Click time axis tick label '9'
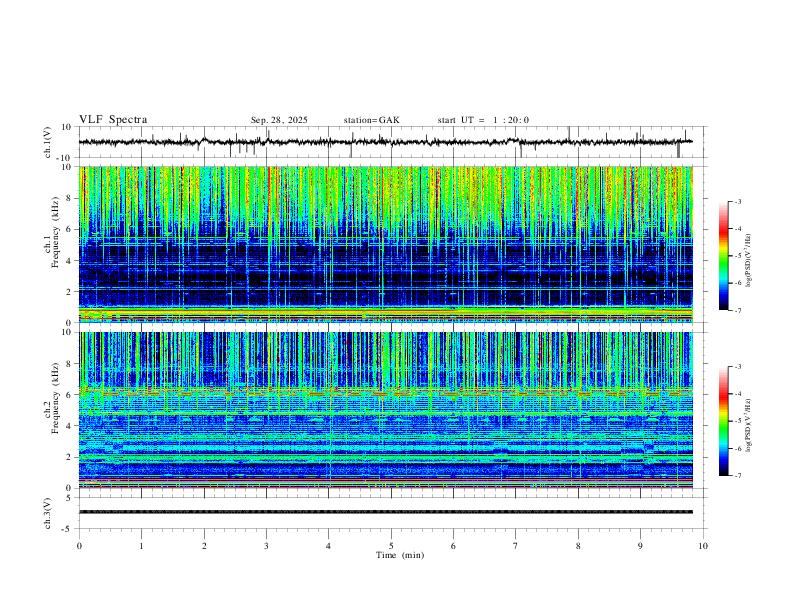Viewport: 792px width, 612px height. pyautogui.click(x=640, y=546)
